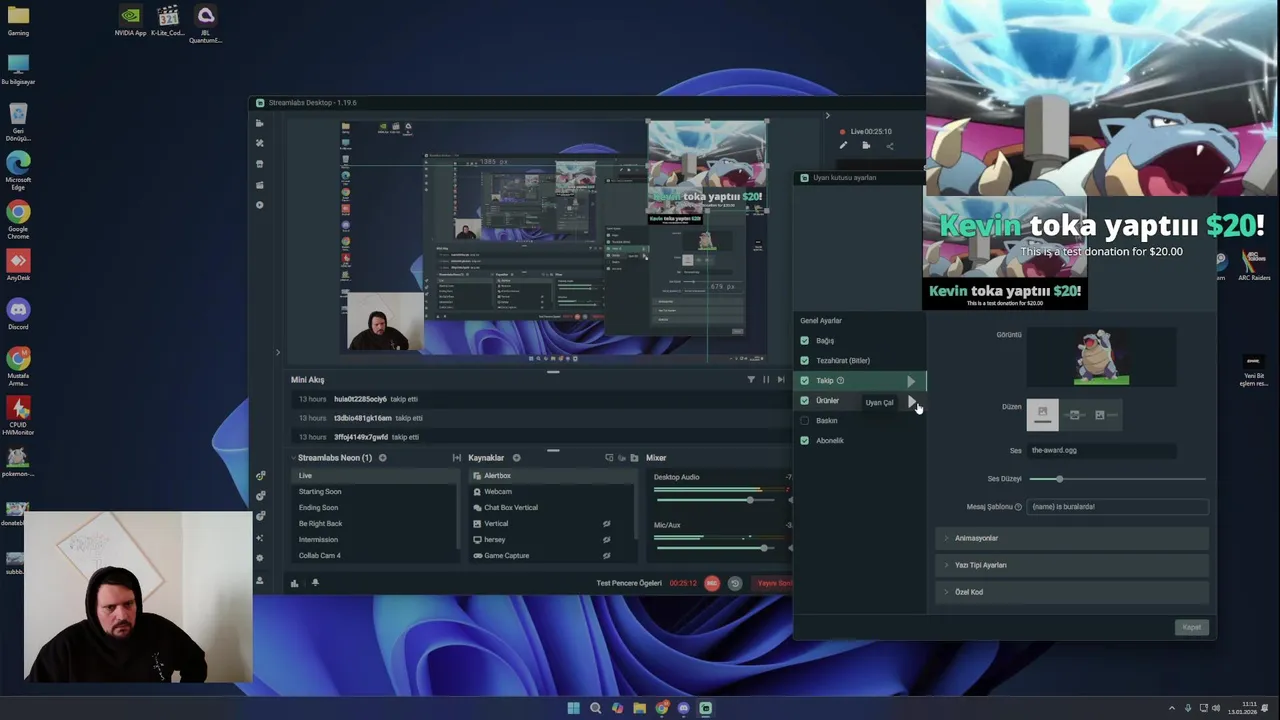Show the hidden hersey source
1280x720 pixels.
(x=606, y=540)
